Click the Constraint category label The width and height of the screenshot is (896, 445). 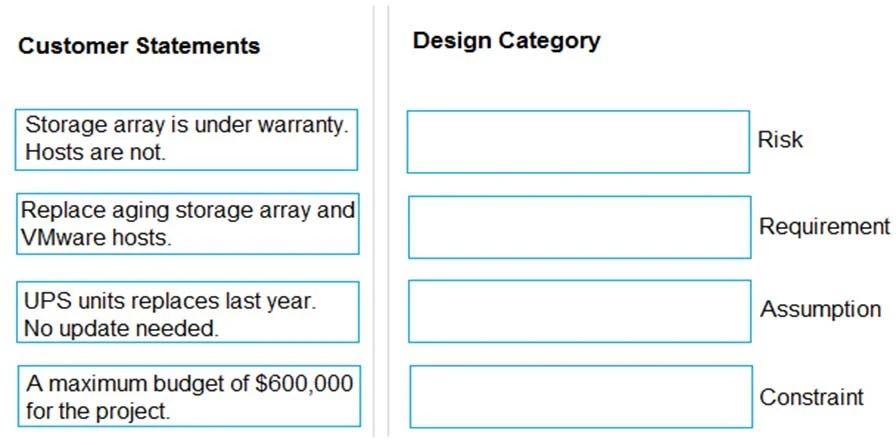tap(811, 397)
